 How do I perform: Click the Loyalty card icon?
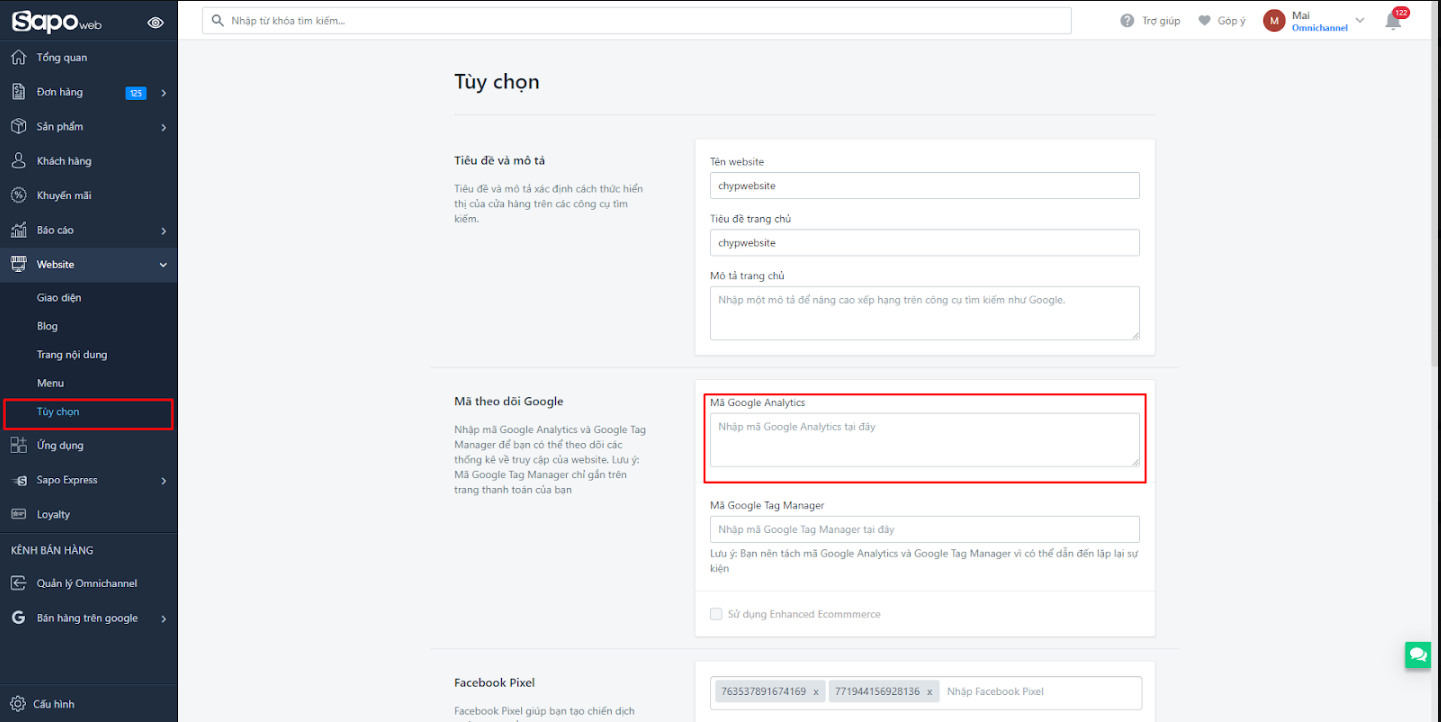[18, 514]
